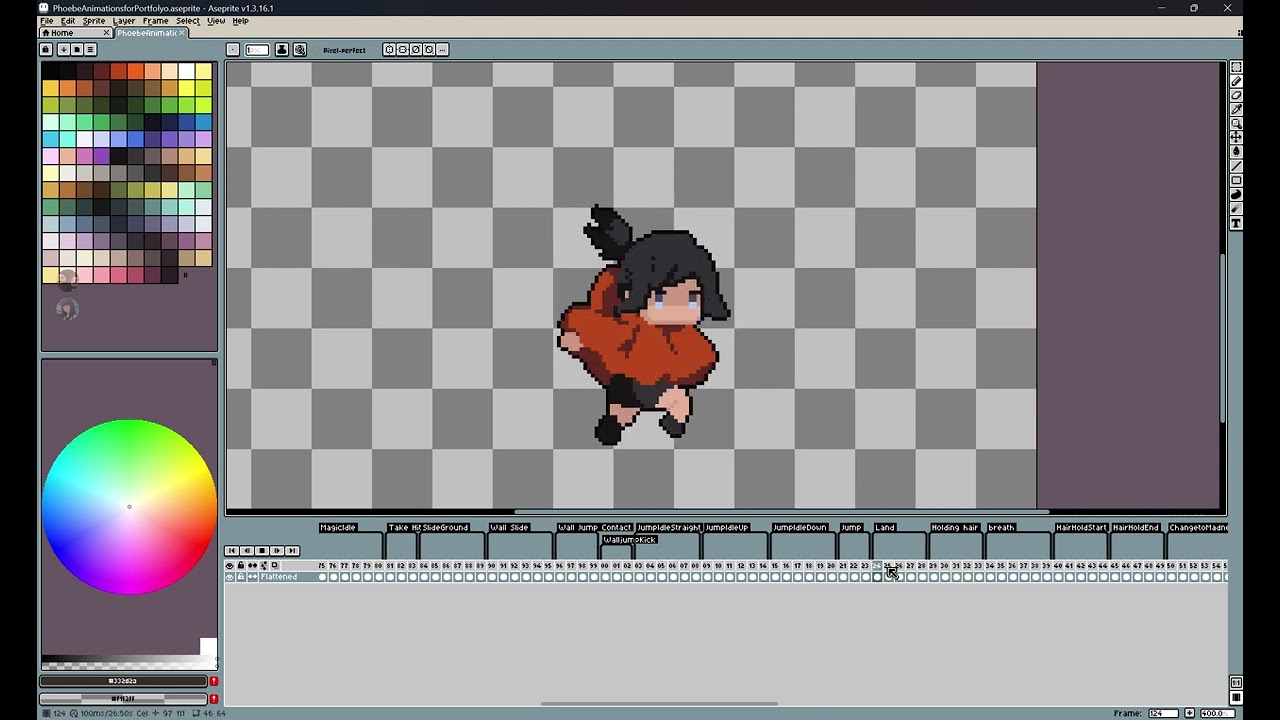Open the File menu
The width and height of the screenshot is (1280, 720).
pos(47,21)
